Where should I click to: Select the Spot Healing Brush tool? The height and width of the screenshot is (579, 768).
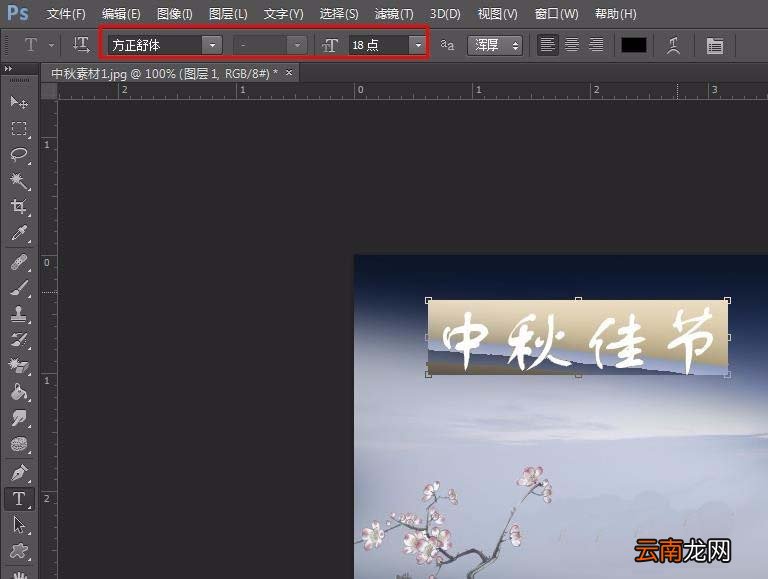(x=19, y=263)
